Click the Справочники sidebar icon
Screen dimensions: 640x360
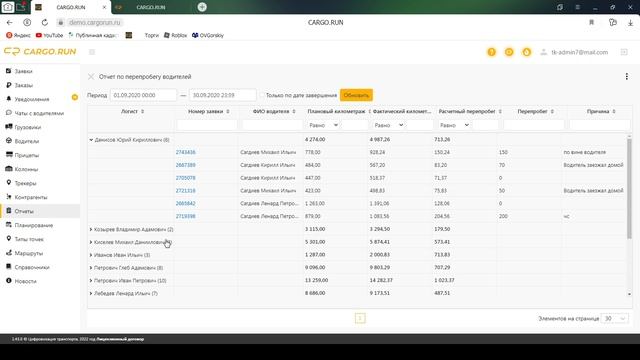tap(9, 267)
